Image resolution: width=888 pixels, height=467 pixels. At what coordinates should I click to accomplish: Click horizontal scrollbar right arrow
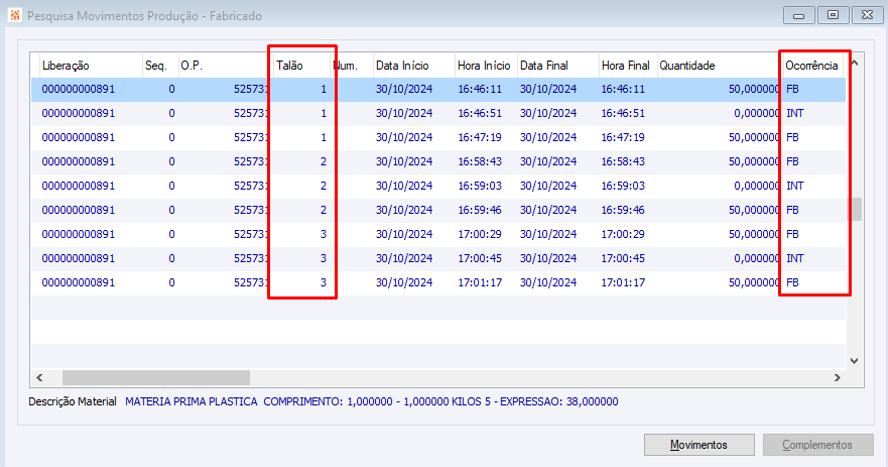pyautogui.click(x=837, y=378)
